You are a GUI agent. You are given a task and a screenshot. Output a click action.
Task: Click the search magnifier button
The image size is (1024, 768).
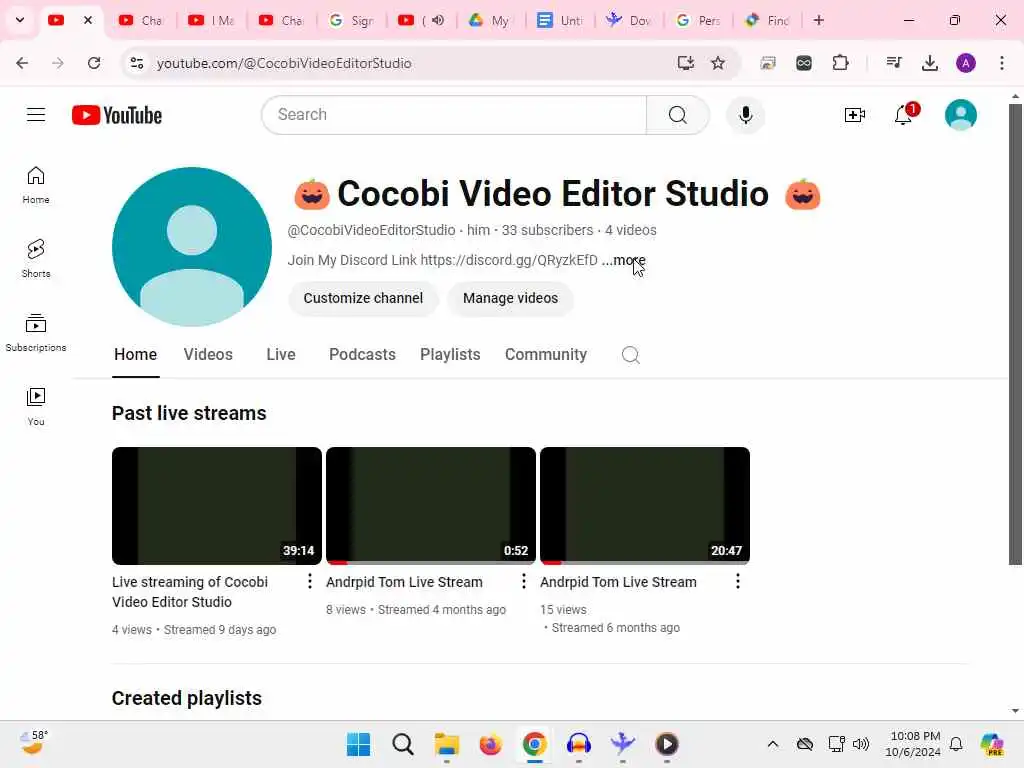point(677,115)
